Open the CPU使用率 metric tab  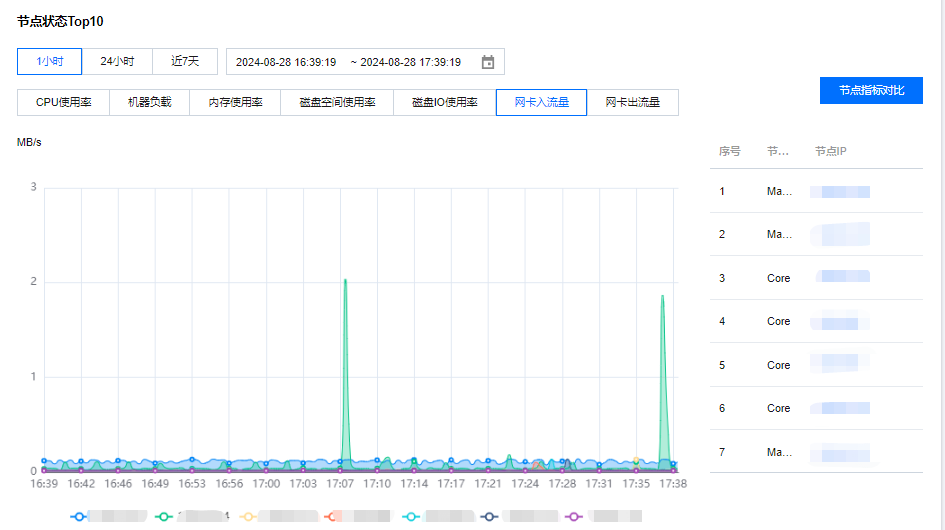(64, 102)
